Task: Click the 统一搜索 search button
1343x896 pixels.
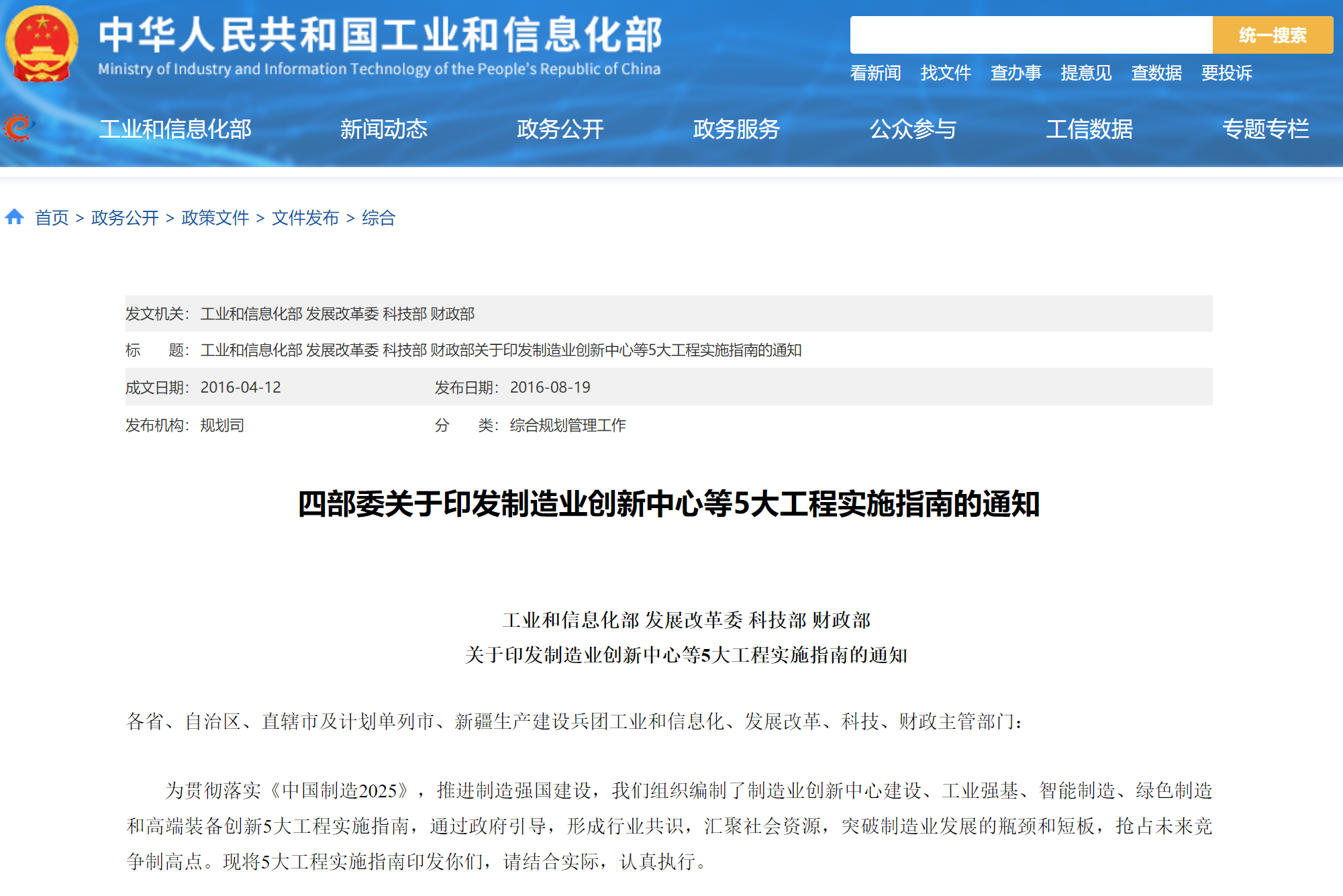Action: [x=1272, y=35]
